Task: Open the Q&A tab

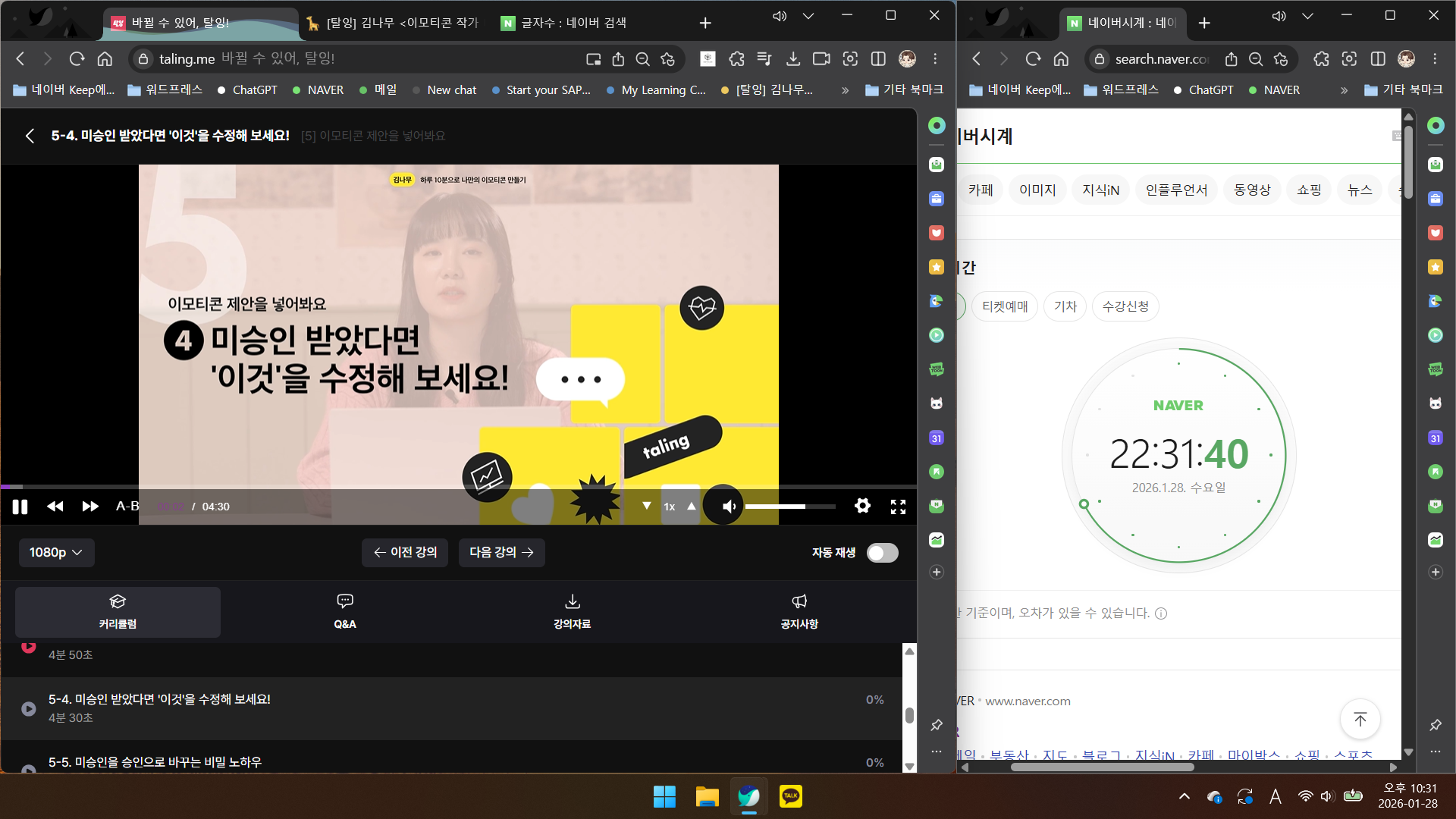Action: tap(345, 611)
